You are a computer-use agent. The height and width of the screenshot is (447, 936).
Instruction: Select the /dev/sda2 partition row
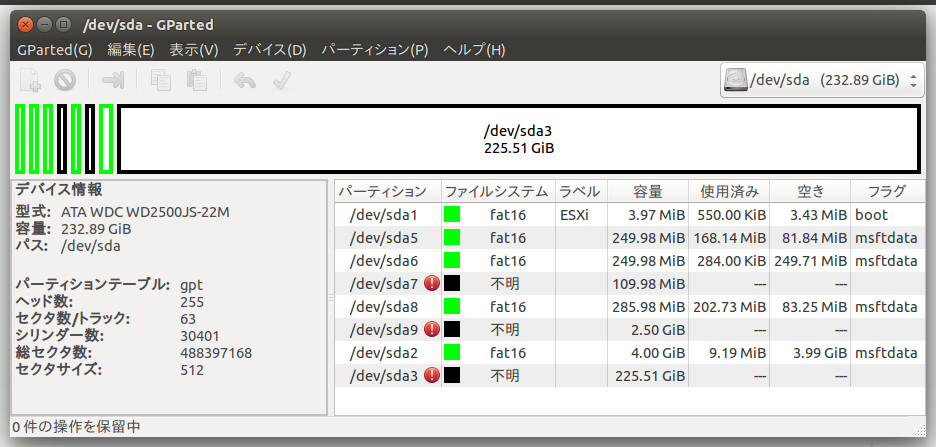pos(629,353)
